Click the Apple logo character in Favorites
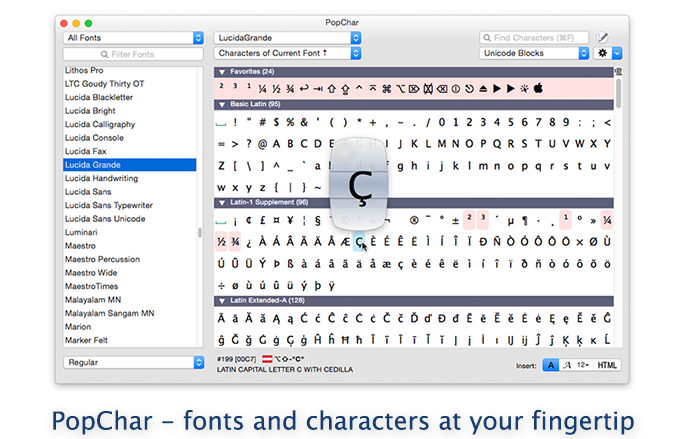 (538, 87)
